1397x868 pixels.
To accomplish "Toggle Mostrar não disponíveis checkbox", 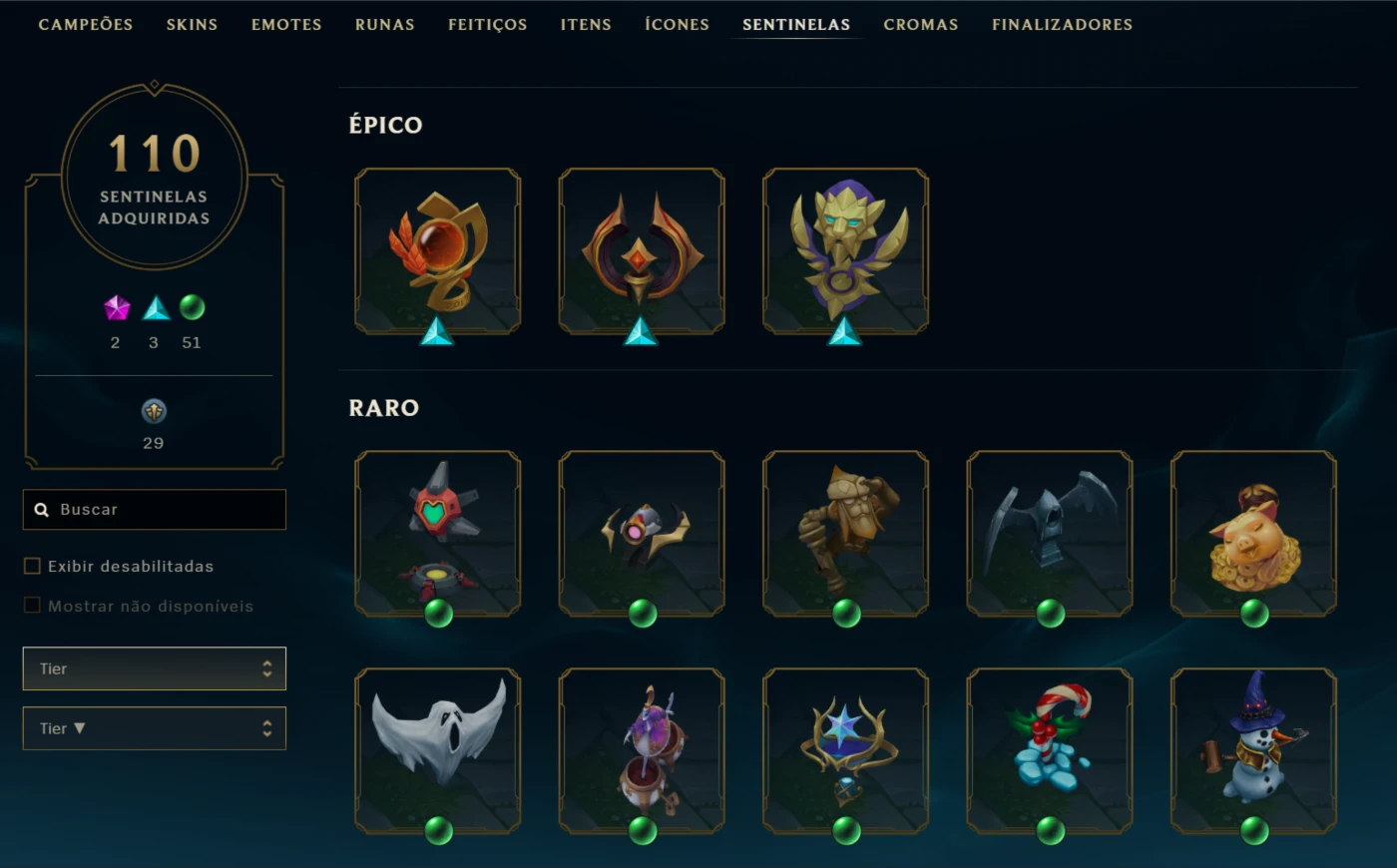I will [32, 606].
